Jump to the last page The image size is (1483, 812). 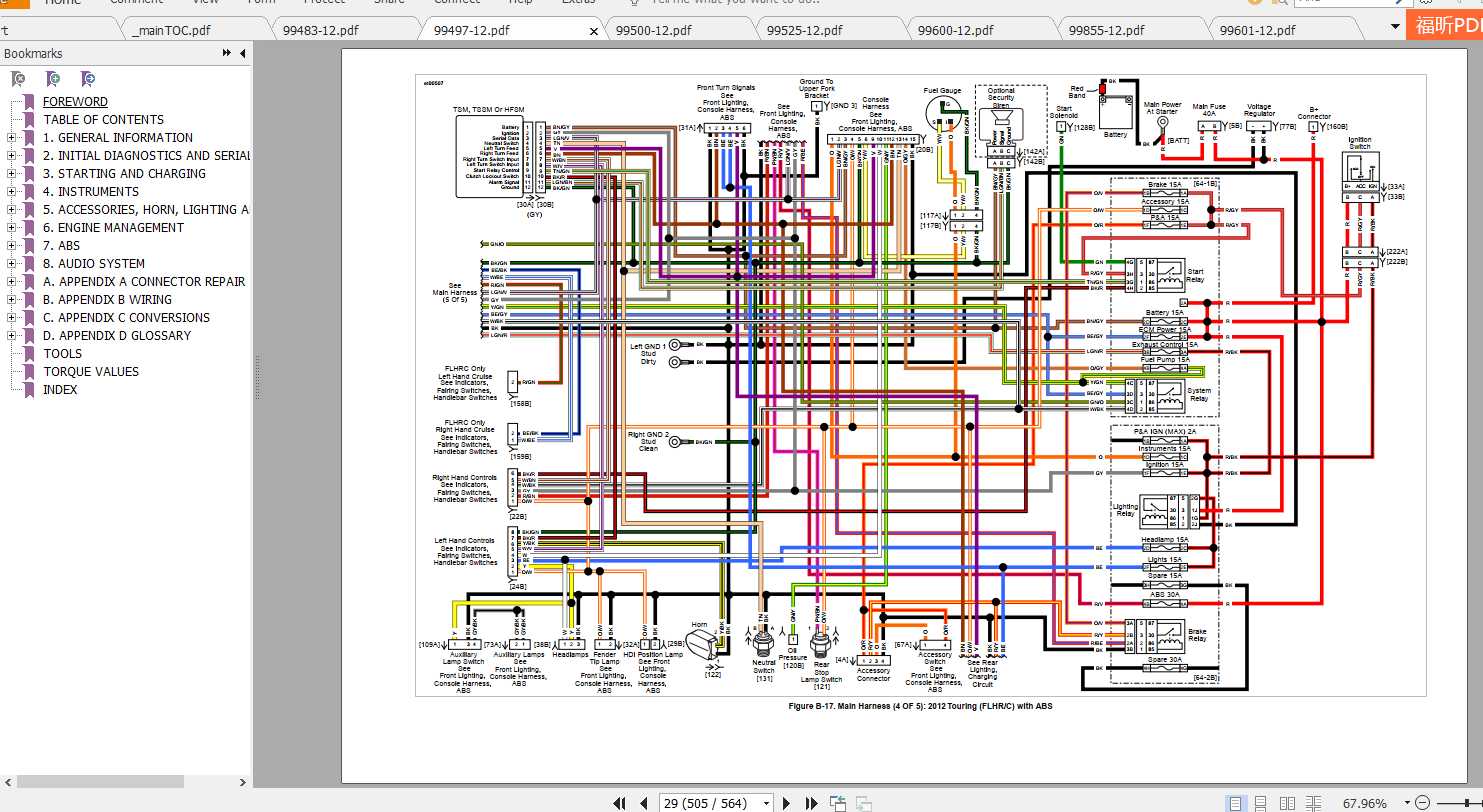810,803
